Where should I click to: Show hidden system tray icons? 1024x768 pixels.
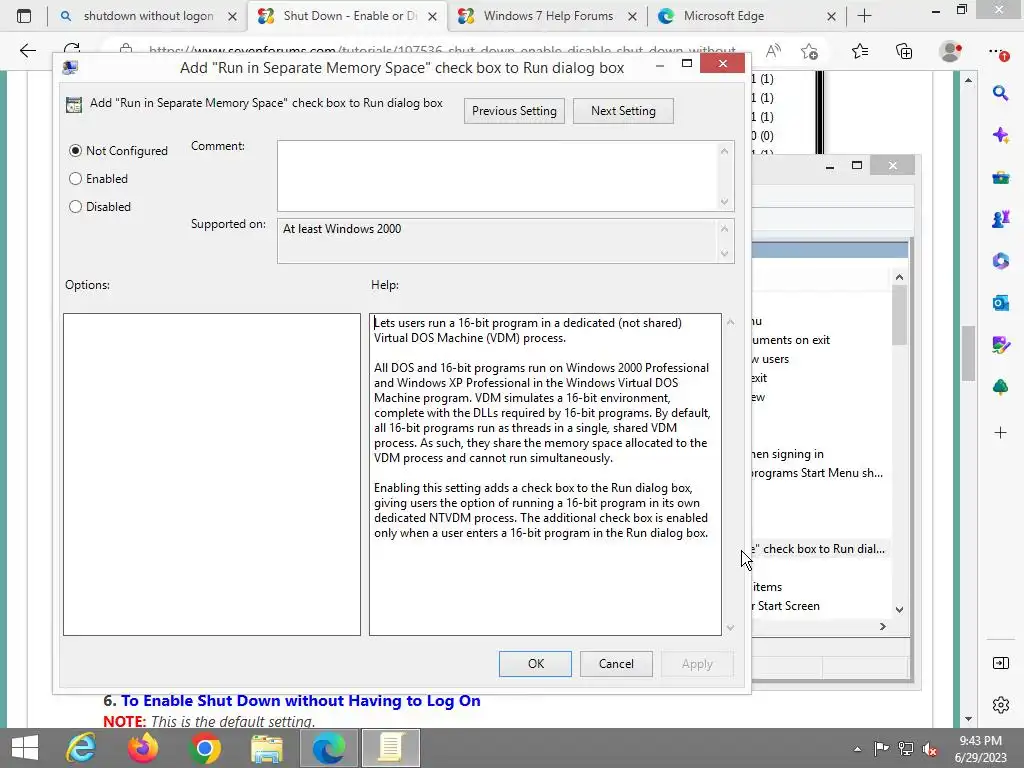pos(857,749)
